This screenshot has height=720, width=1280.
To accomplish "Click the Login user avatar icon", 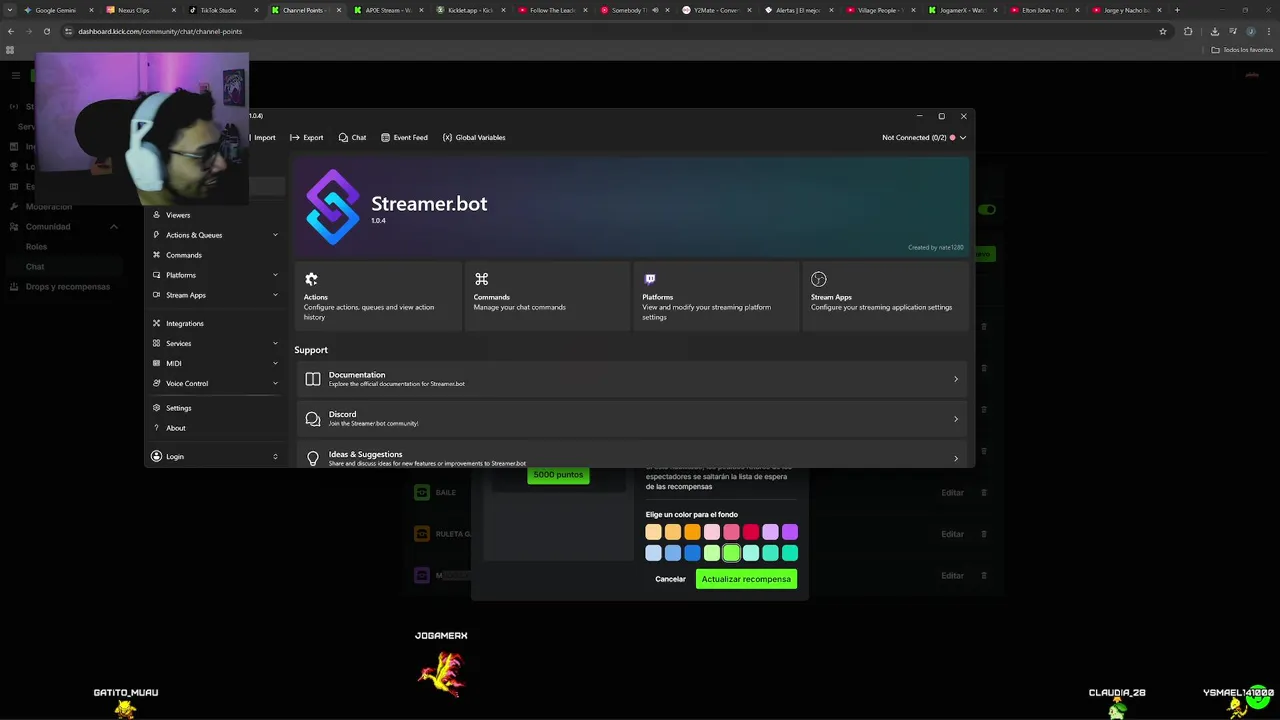I will click(x=156, y=456).
